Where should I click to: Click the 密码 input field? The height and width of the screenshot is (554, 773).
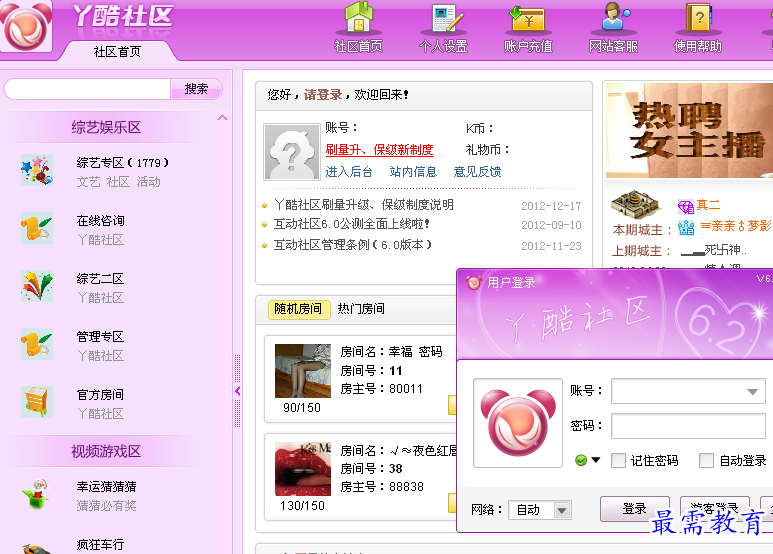pyautogui.click(x=688, y=426)
